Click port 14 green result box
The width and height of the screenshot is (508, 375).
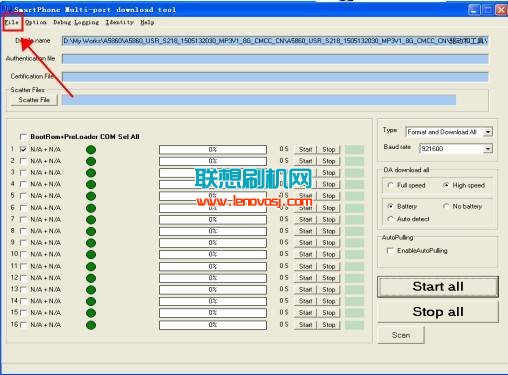click(354, 301)
